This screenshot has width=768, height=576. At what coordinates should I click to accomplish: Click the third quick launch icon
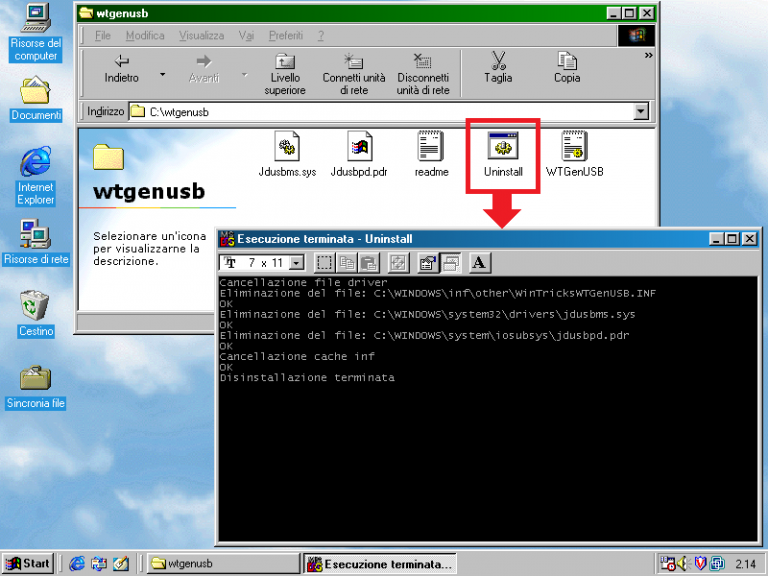tap(120, 564)
